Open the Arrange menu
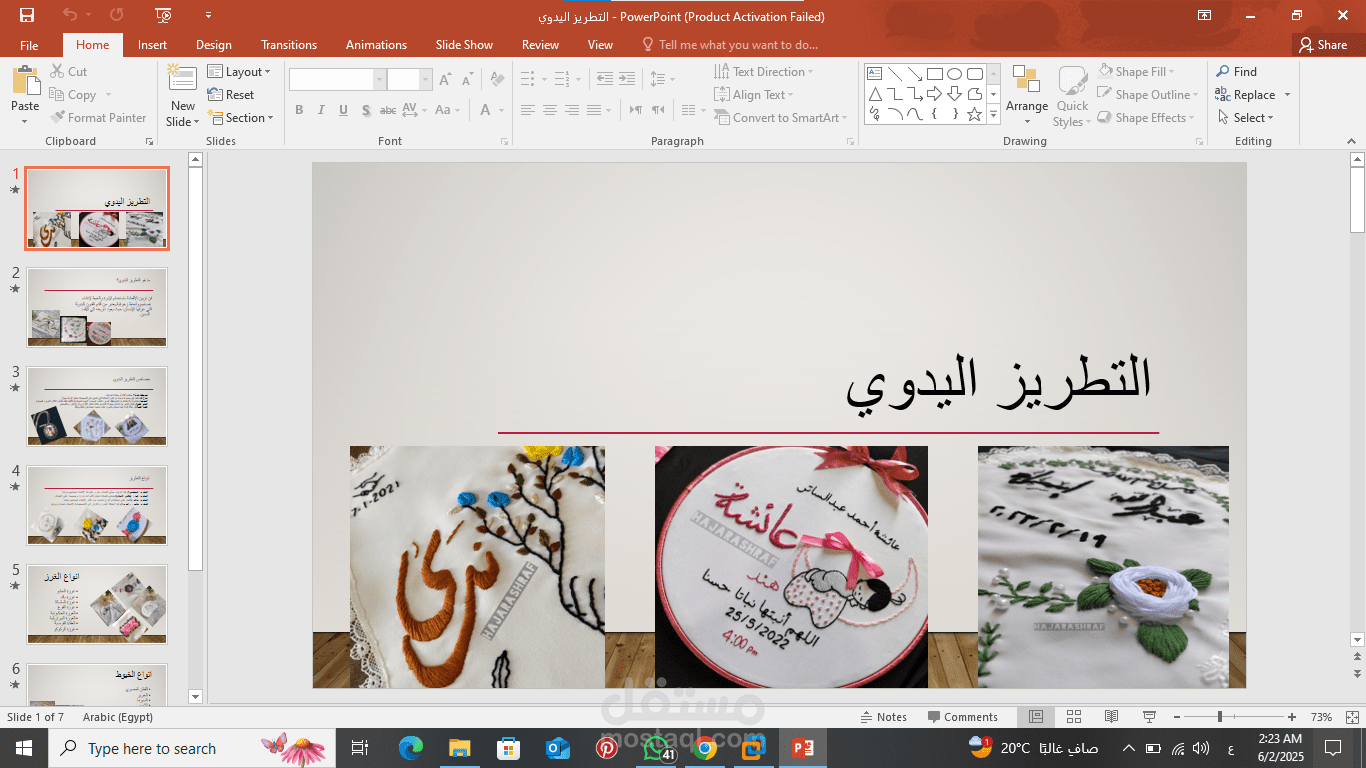This screenshot has width=1366, height=768. click(x=1027, y=95)
